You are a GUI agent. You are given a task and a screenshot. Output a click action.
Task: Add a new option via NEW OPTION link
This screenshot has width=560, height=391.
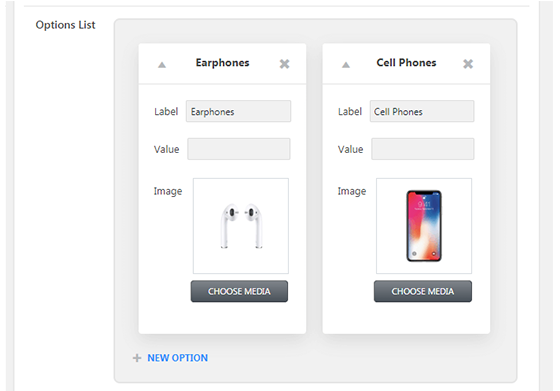point(178,358)
